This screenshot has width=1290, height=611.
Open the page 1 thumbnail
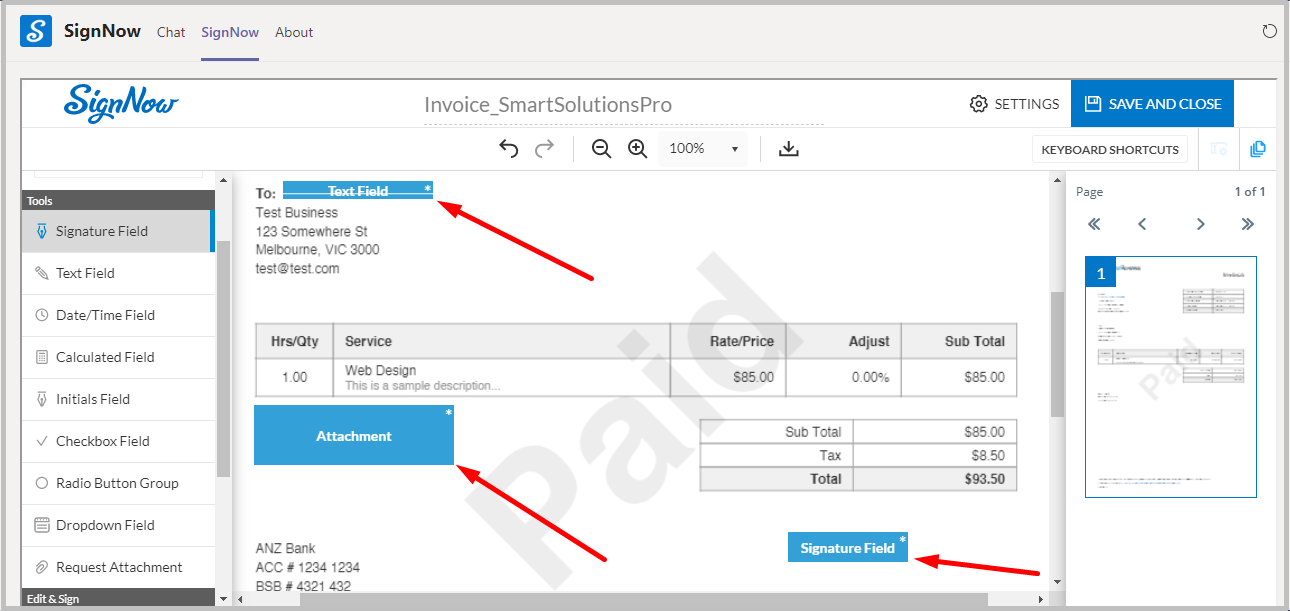point(1171,377)
